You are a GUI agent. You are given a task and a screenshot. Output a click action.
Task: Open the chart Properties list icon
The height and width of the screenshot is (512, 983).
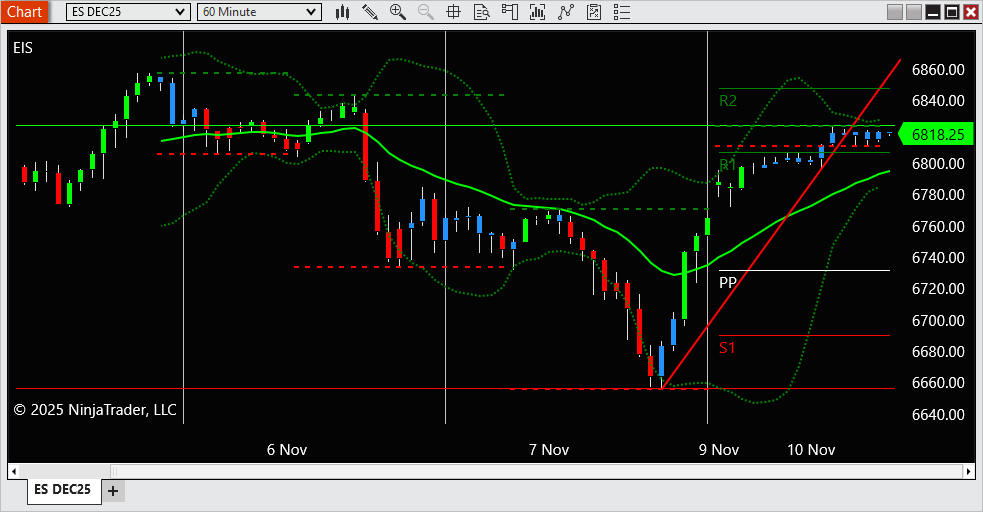point(622,12)
